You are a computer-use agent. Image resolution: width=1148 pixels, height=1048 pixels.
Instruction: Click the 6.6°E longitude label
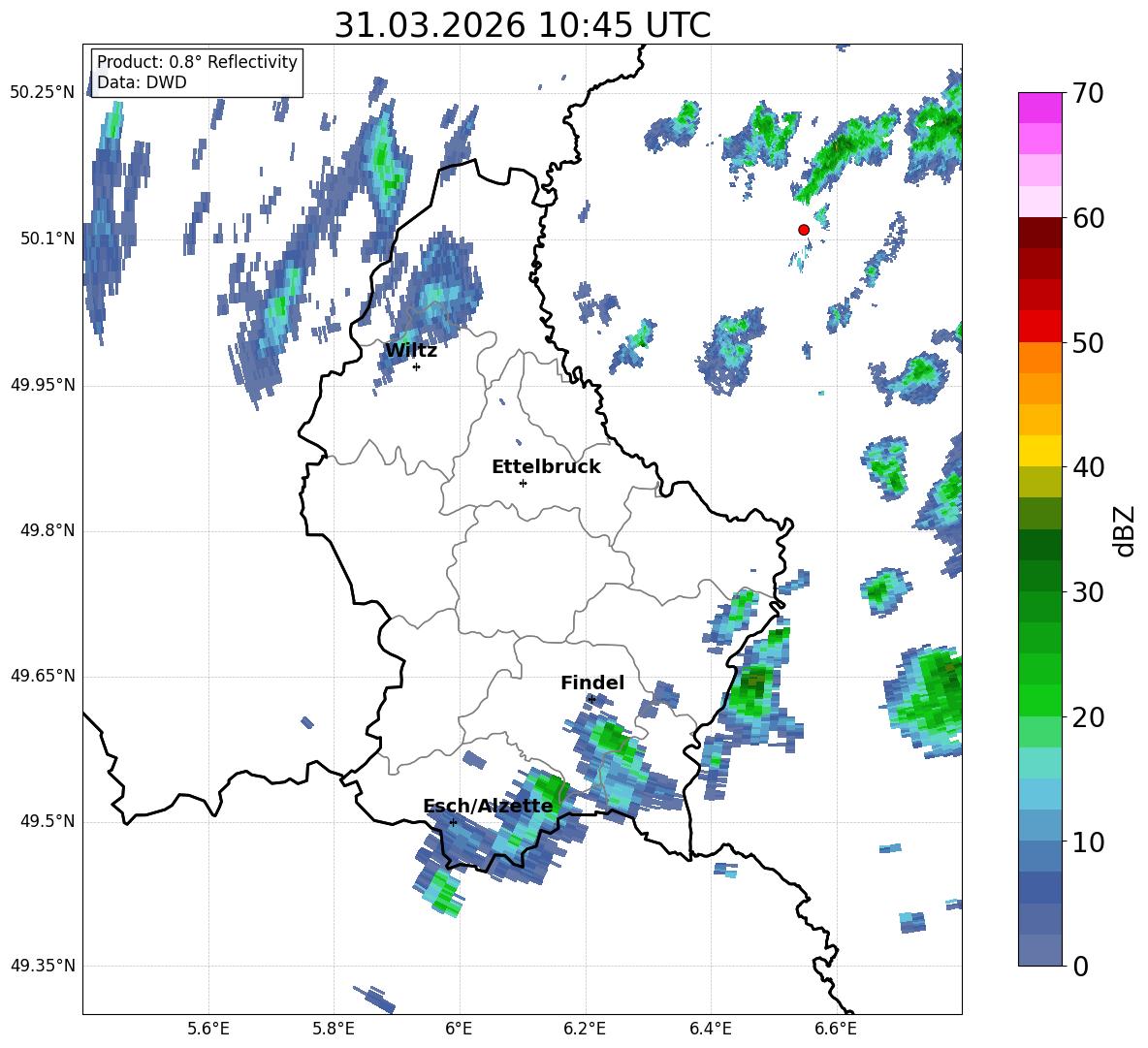(836, 1029)
